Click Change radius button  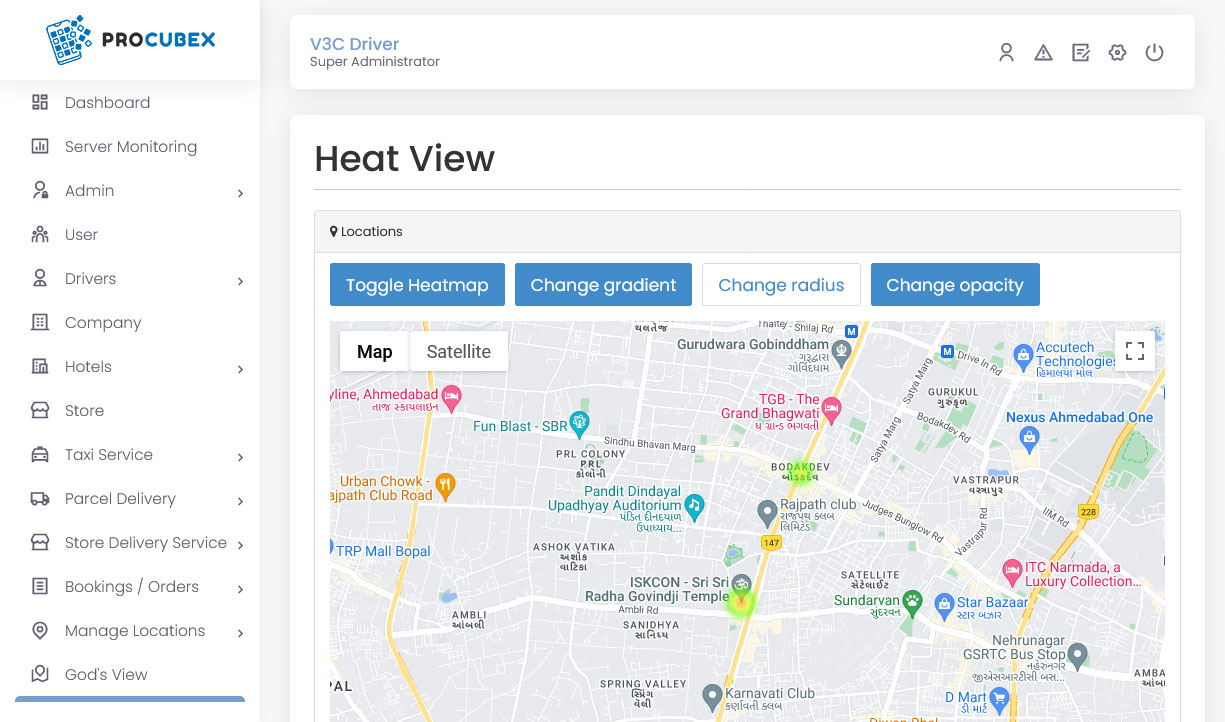point(781,285)
